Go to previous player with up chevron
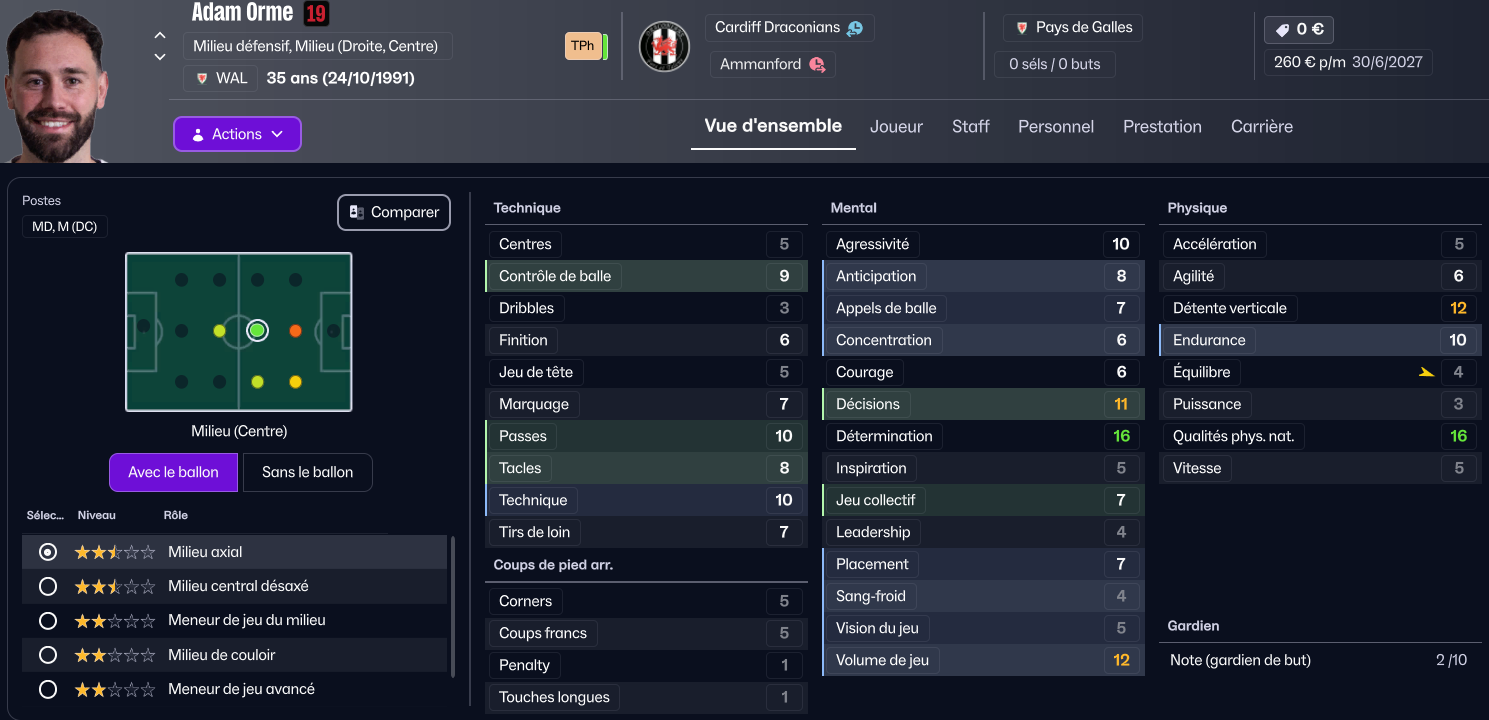Screen dimensions: 1489x720 160,35
